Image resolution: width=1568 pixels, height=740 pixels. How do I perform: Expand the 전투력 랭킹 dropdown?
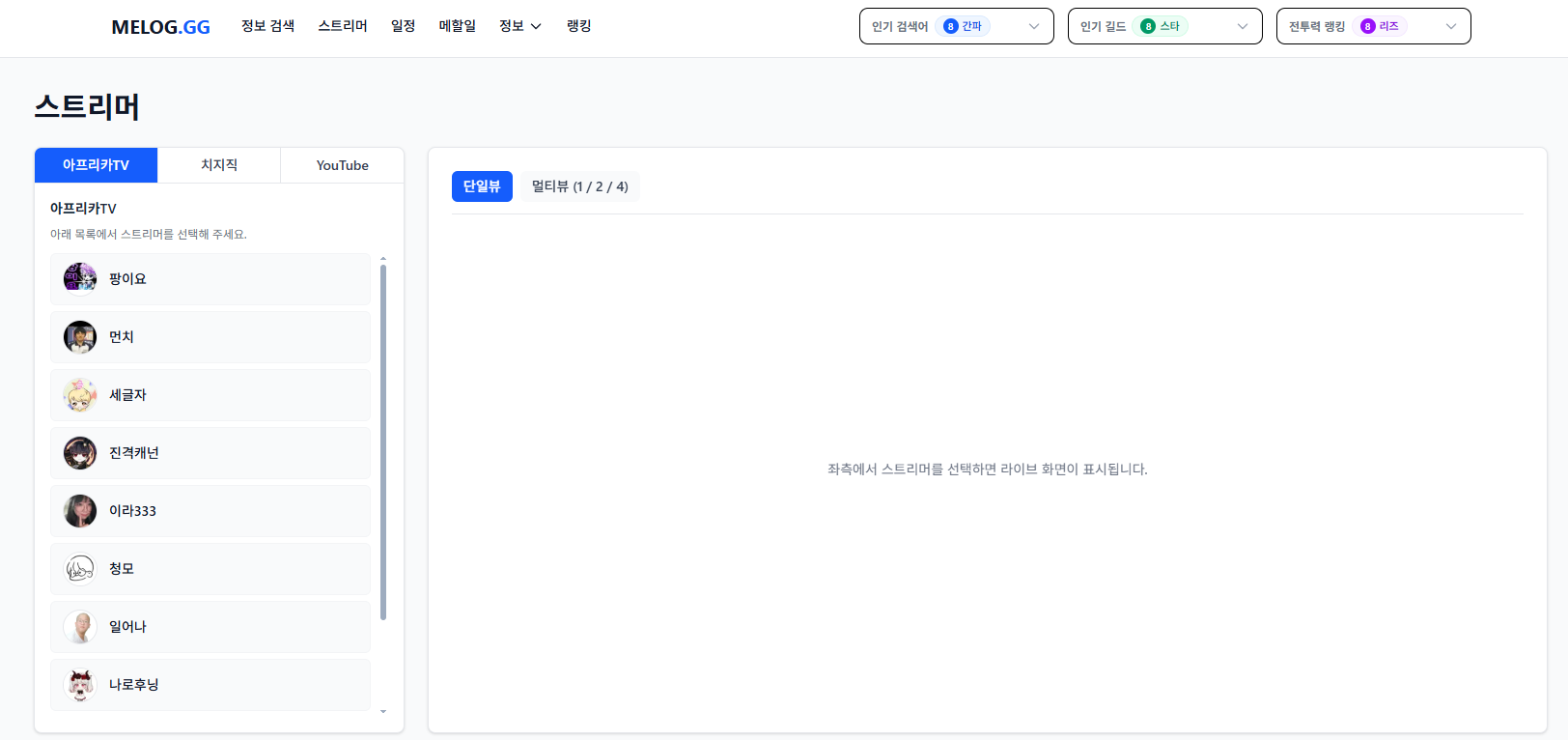(x=1373, y=26)
